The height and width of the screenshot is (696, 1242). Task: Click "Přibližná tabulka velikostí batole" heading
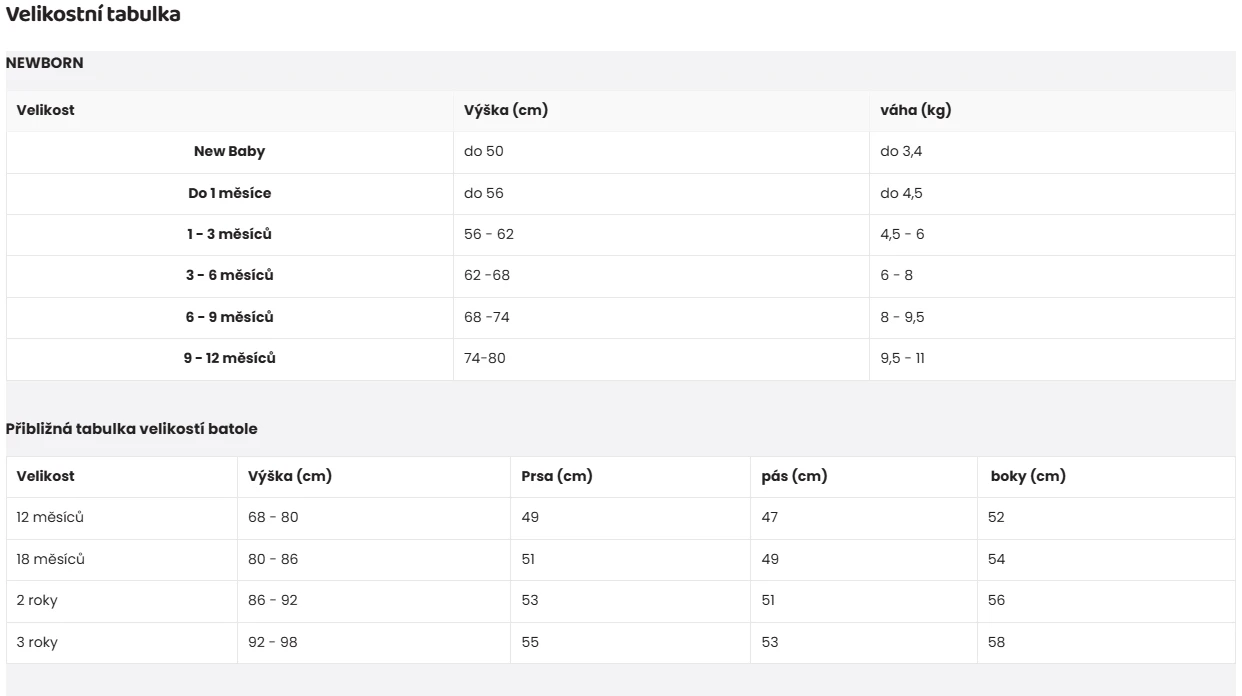pos(132,429)
